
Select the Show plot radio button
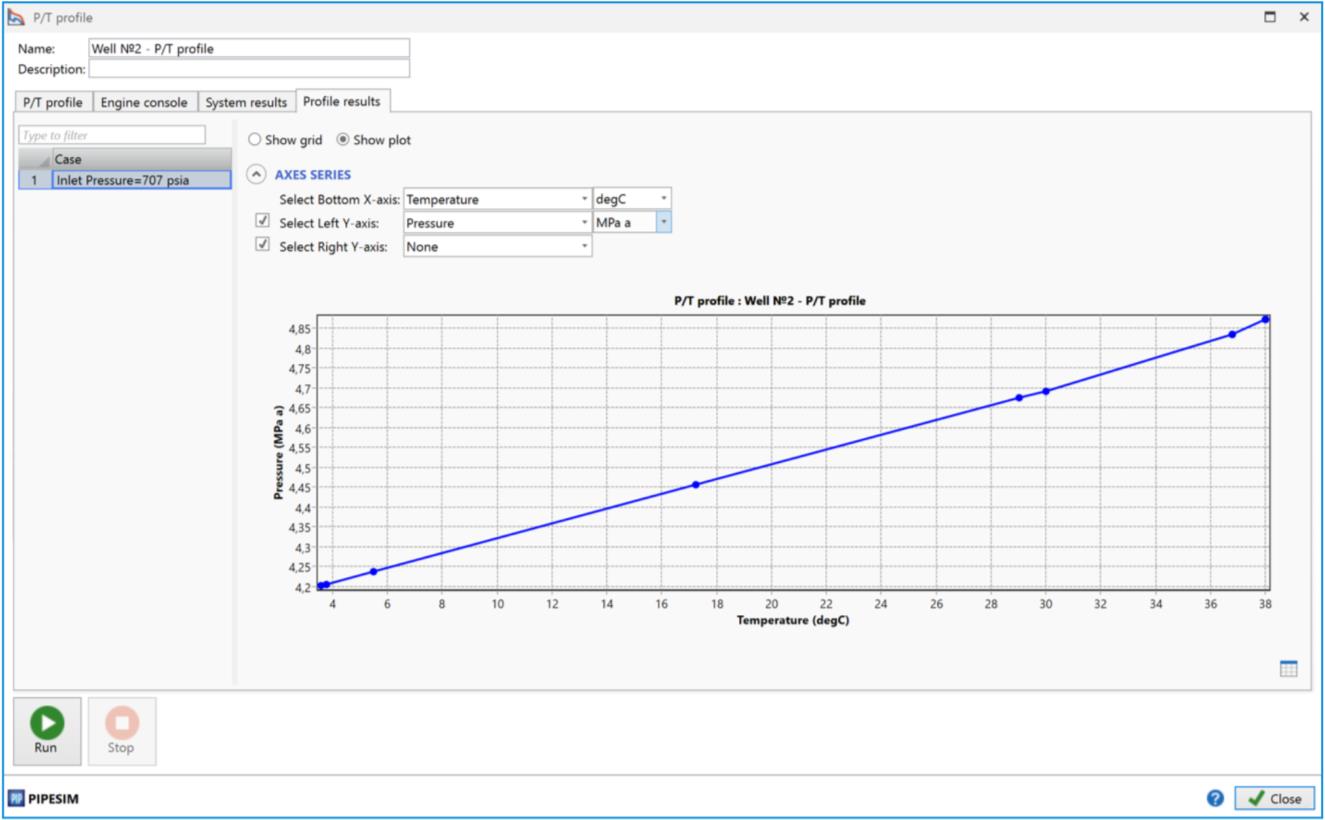click(x=343, y=140)
